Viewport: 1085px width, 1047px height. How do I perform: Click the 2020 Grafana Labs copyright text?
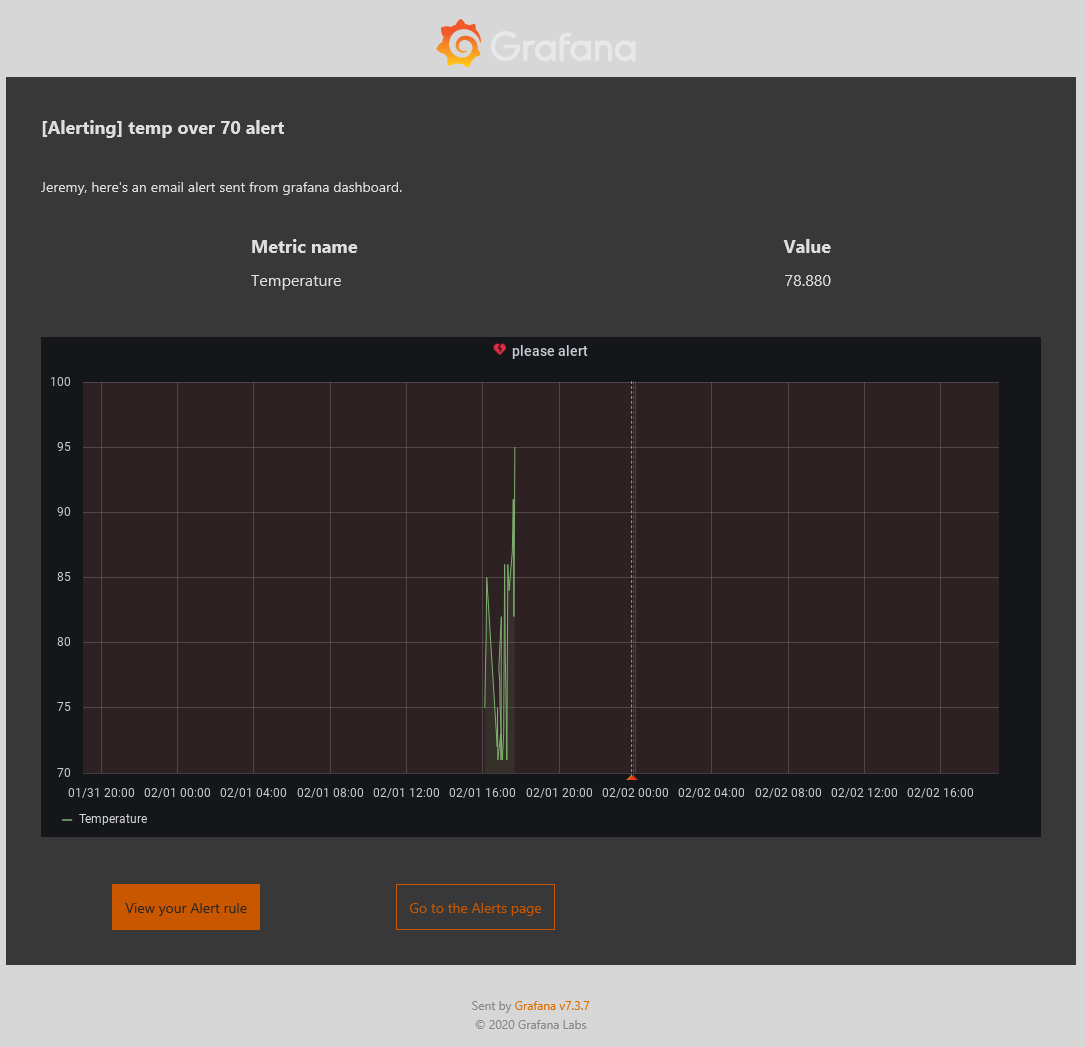pyautogui.click(x=531, y=1025)
